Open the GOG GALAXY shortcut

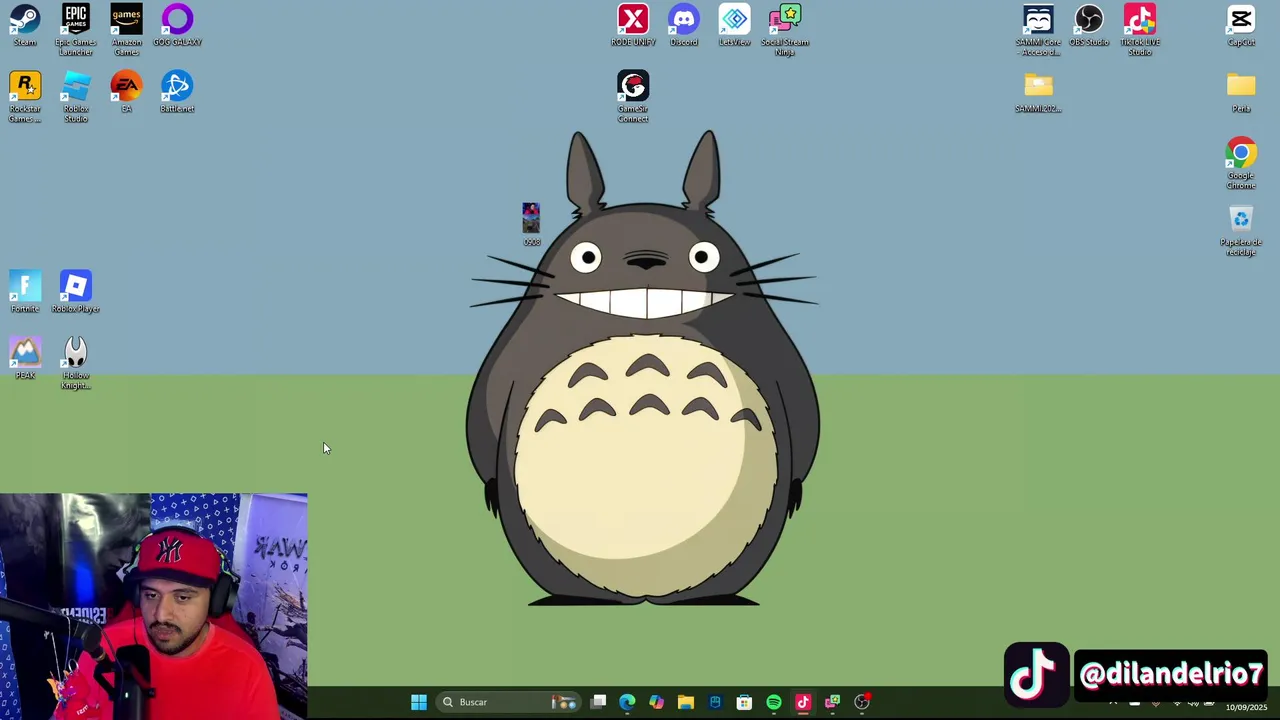[177, 26]
